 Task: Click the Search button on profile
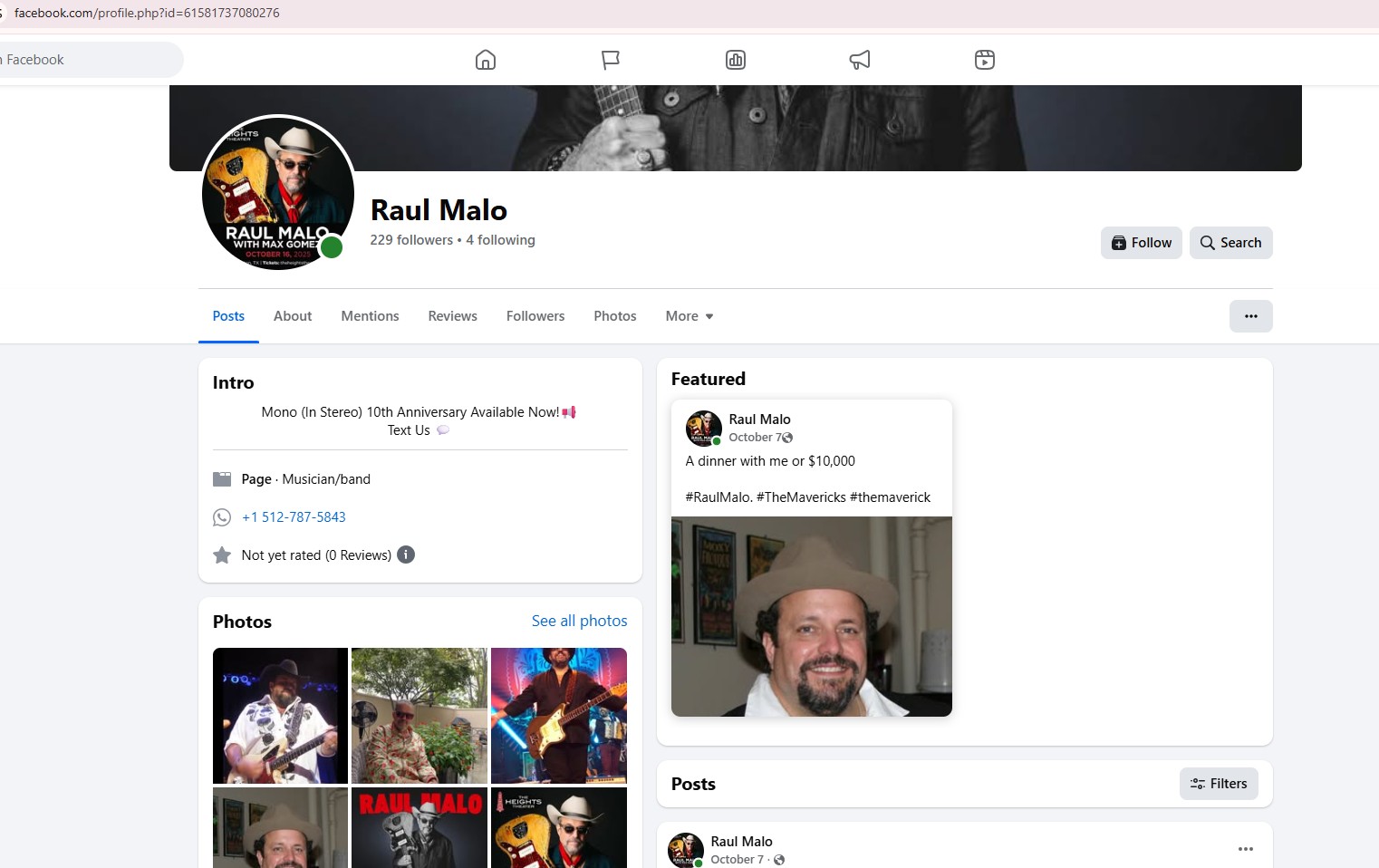1230,243
